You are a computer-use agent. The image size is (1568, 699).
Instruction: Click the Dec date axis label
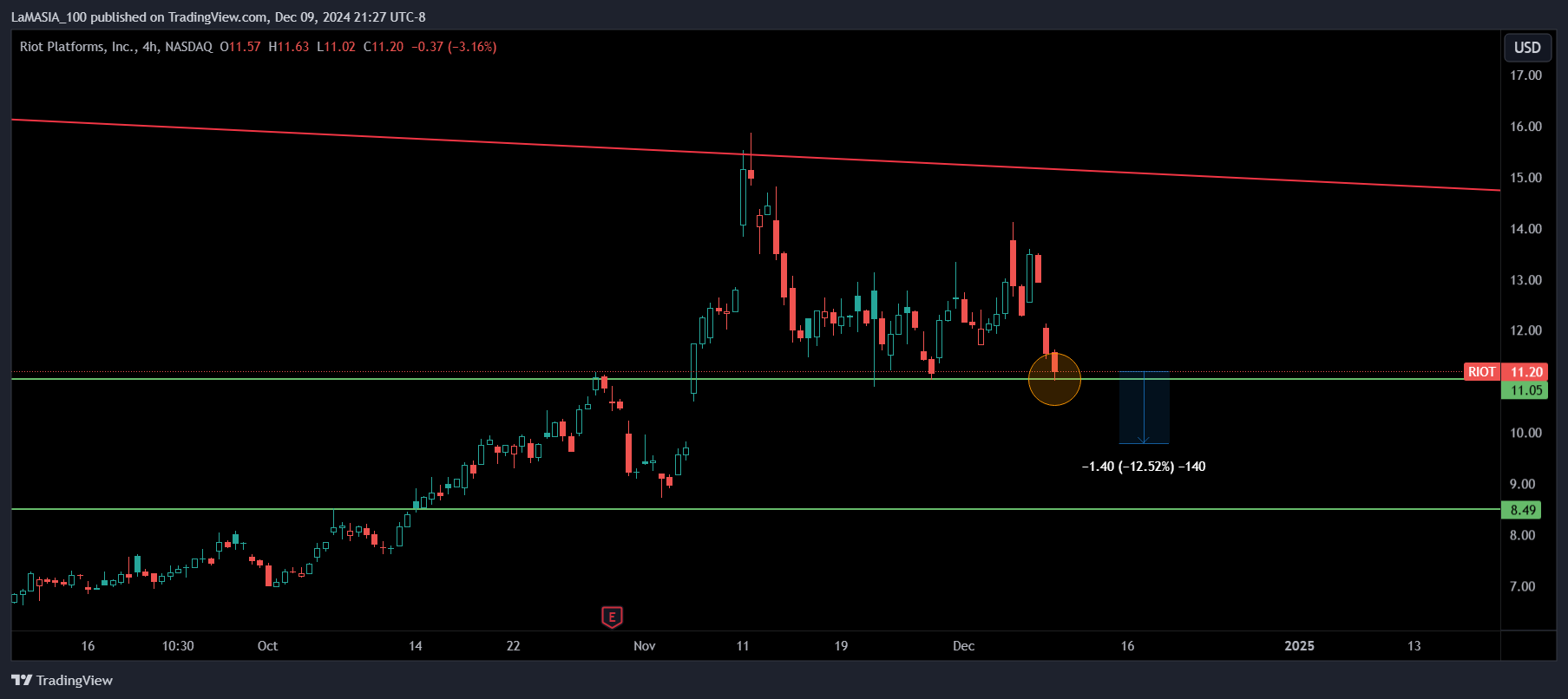coord(963,646)
